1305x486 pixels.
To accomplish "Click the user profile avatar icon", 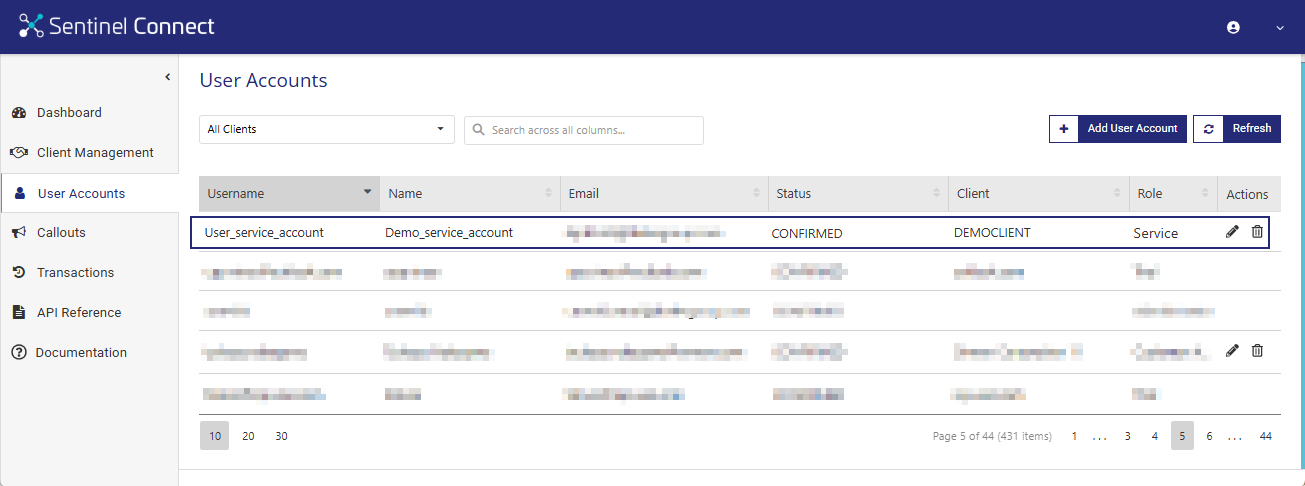I will click(x=1233, y=28).
